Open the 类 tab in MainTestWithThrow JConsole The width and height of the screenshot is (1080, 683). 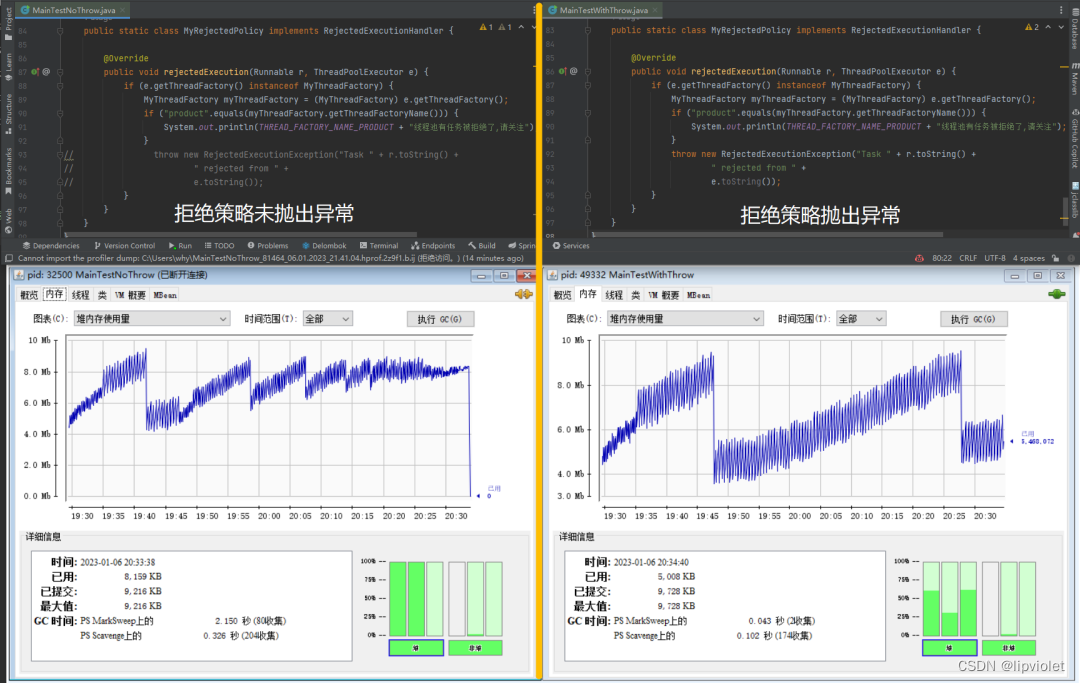[635, 295]
